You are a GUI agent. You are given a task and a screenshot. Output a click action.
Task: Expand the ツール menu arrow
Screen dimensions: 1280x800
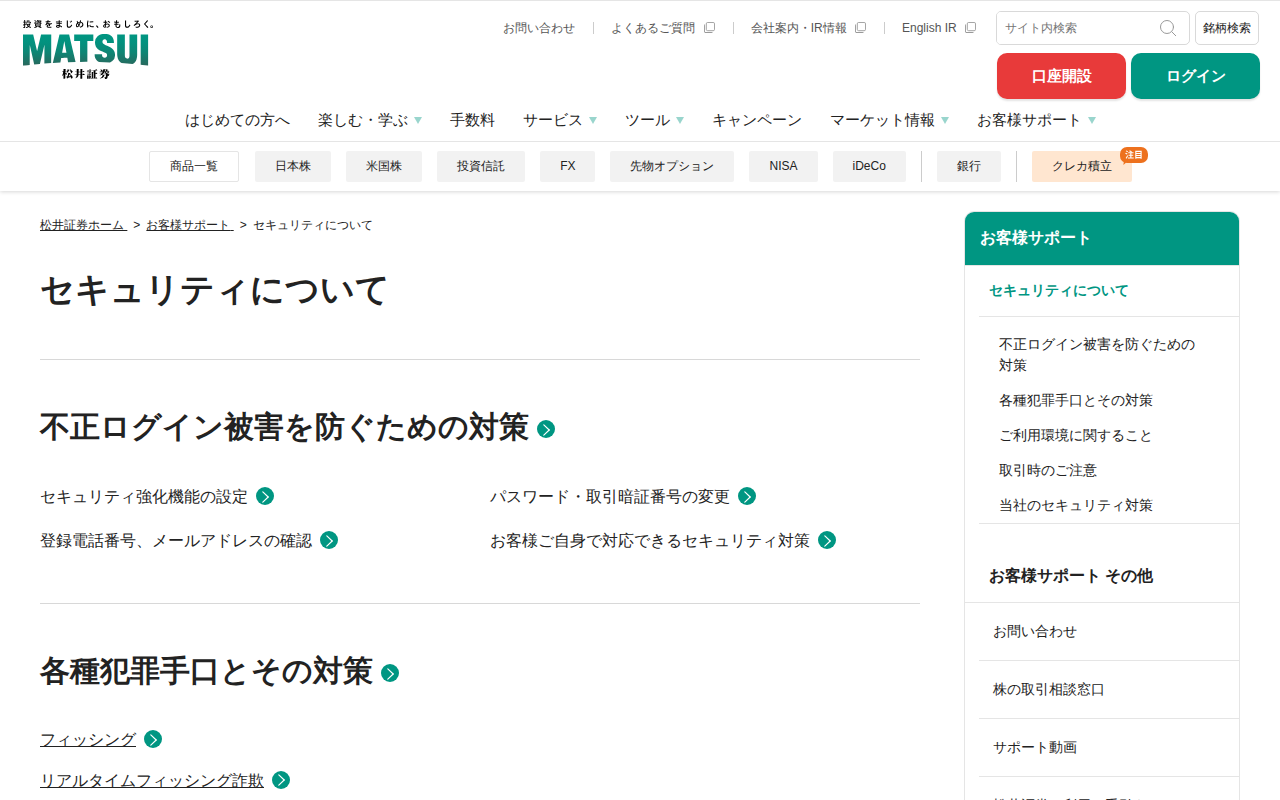[x=680, y=120]
